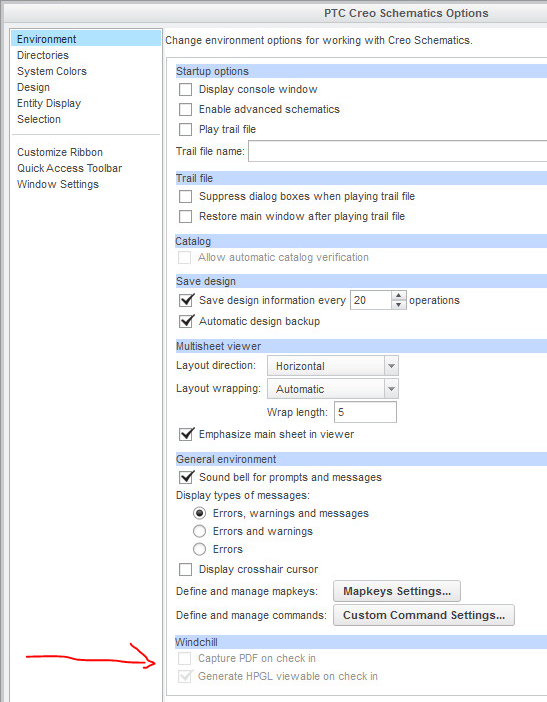This screenshot has width=547, height=702.
Task: Open Selection options
Action: pyautogui.click(x=39, y=120)
